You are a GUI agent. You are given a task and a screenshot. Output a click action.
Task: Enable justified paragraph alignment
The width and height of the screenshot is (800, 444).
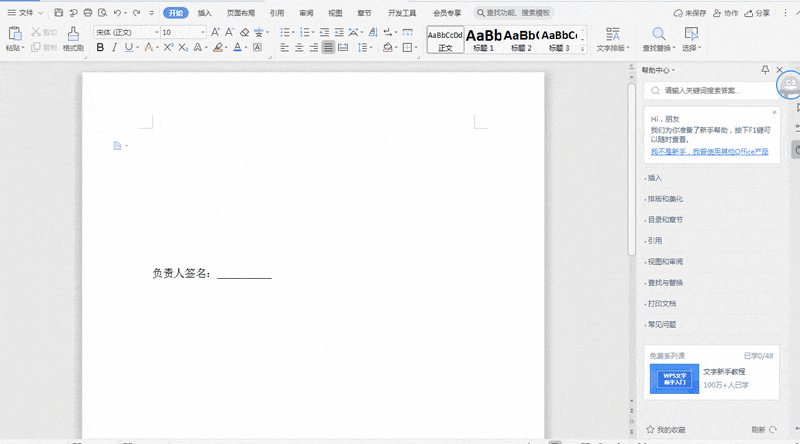(x=328, y=47)
